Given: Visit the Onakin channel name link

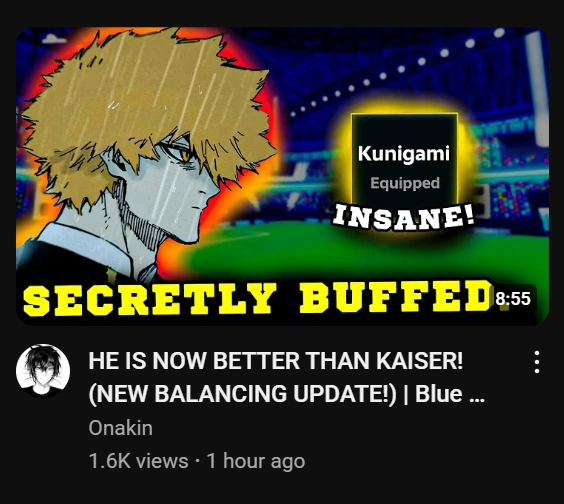Looking at the screenshot, I should (x=120, y=428).
